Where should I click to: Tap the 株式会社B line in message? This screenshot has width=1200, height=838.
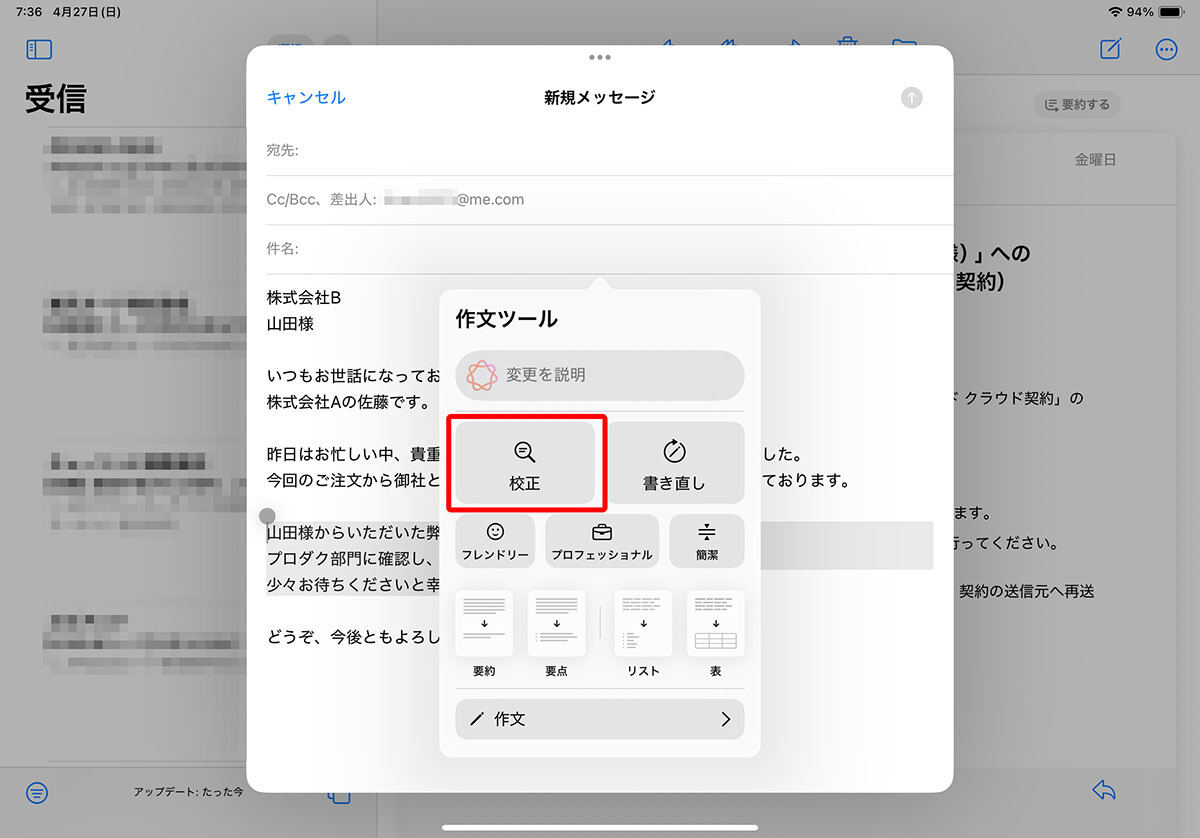[304, 298]
